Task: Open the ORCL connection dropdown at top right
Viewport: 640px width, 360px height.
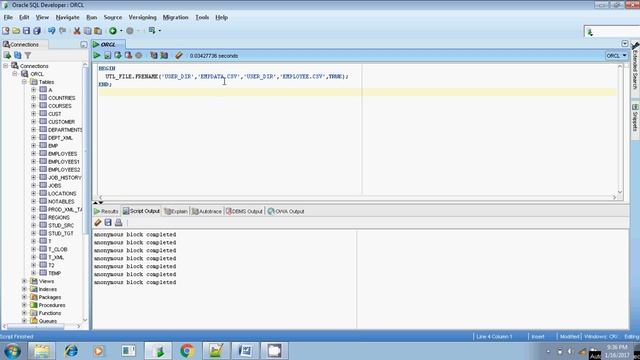Action: 616,56
